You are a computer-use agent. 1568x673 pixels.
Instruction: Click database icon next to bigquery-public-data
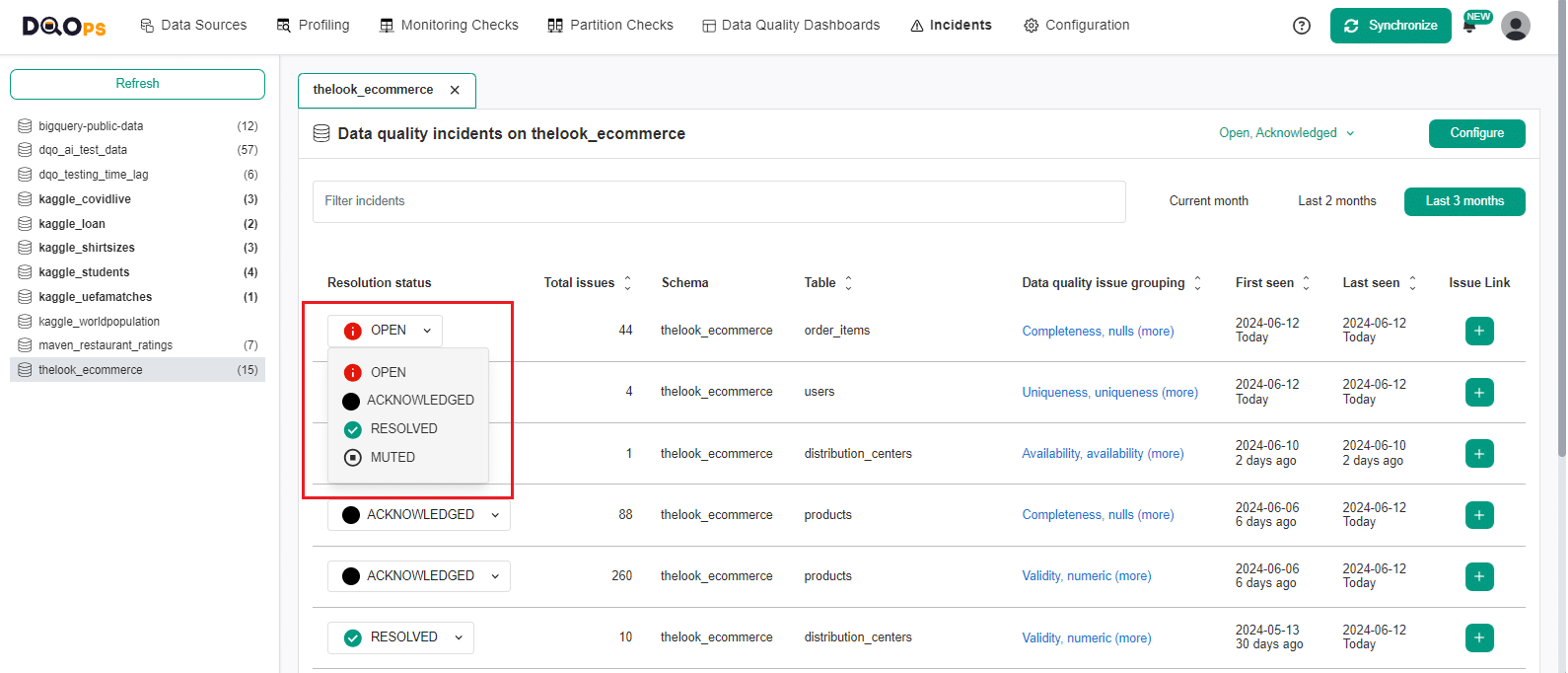[25, 126]
